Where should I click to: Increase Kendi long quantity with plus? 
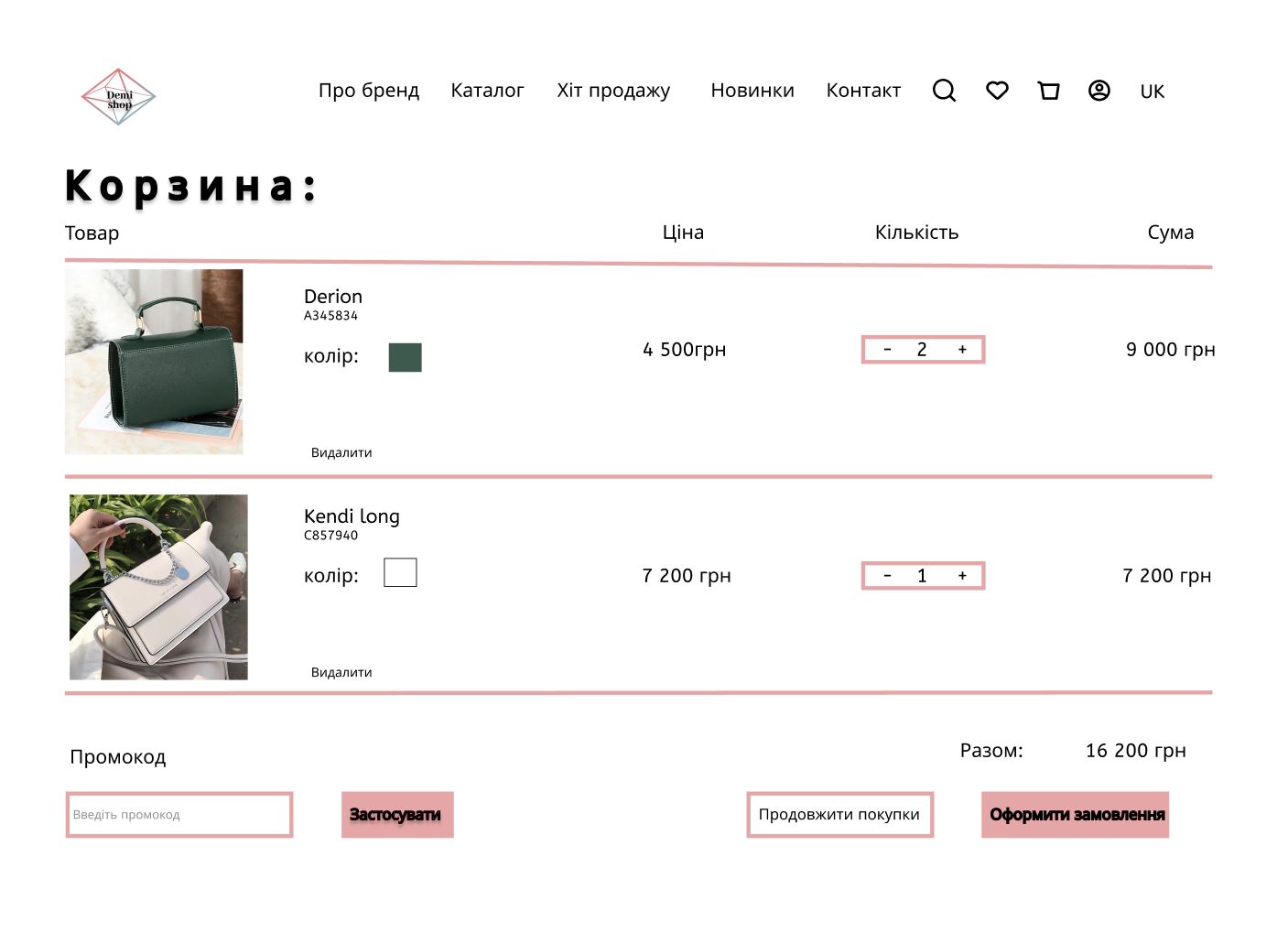(962, 576)
